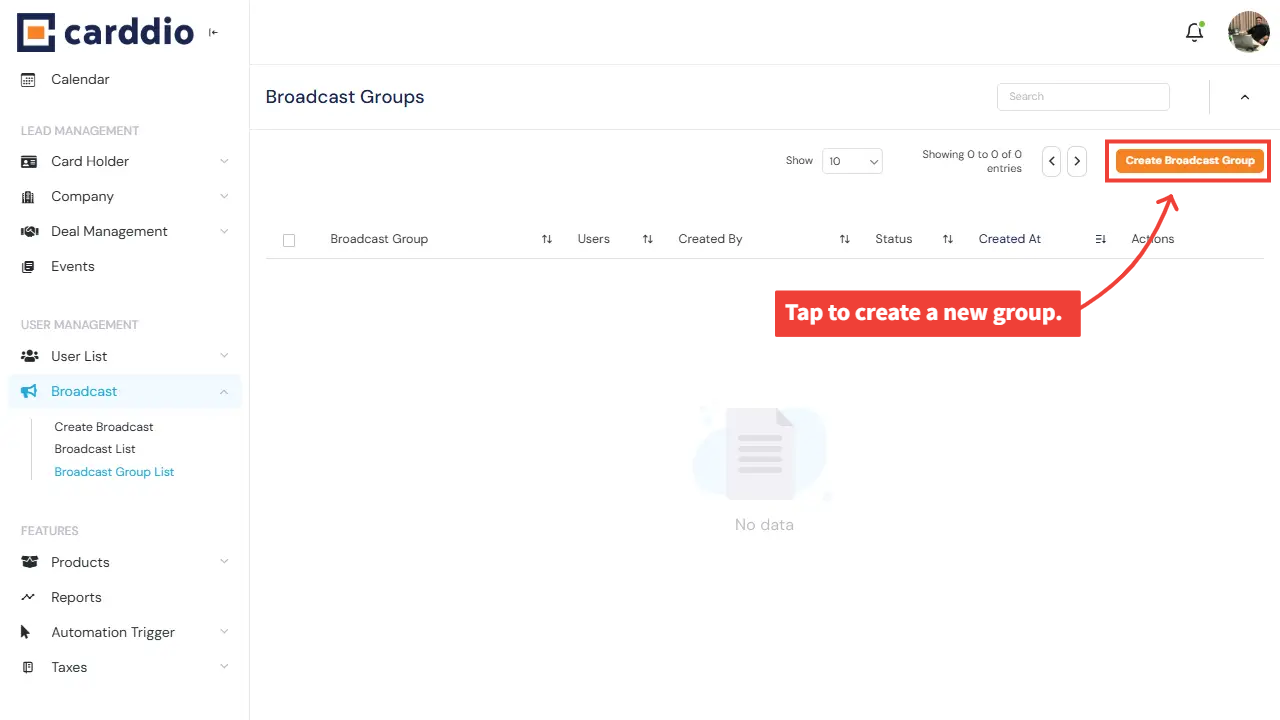
Task: Collapse sidebar using the arrow icon
Action: (213, 32)
